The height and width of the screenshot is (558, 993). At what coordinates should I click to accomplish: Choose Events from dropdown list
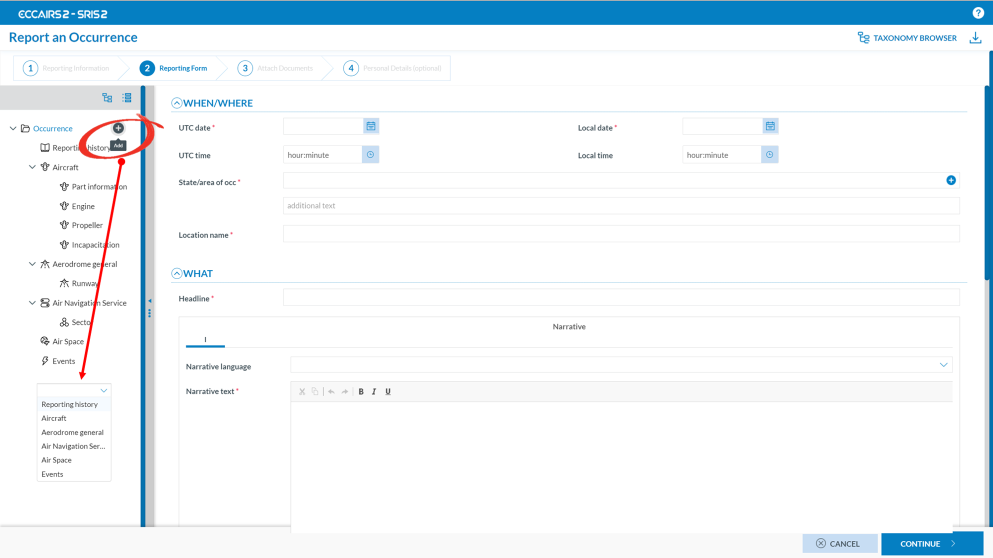[x=73, y=474]
